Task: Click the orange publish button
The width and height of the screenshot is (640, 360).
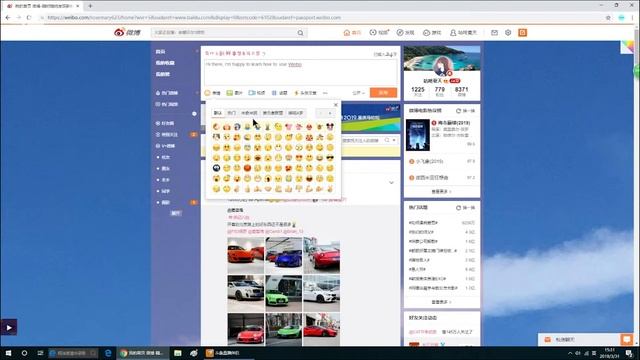Action: (383, 93)
